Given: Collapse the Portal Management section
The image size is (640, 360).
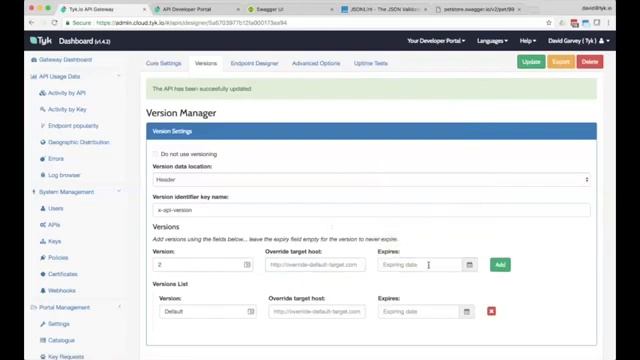Looking at the screenshot, I should 119,307.
